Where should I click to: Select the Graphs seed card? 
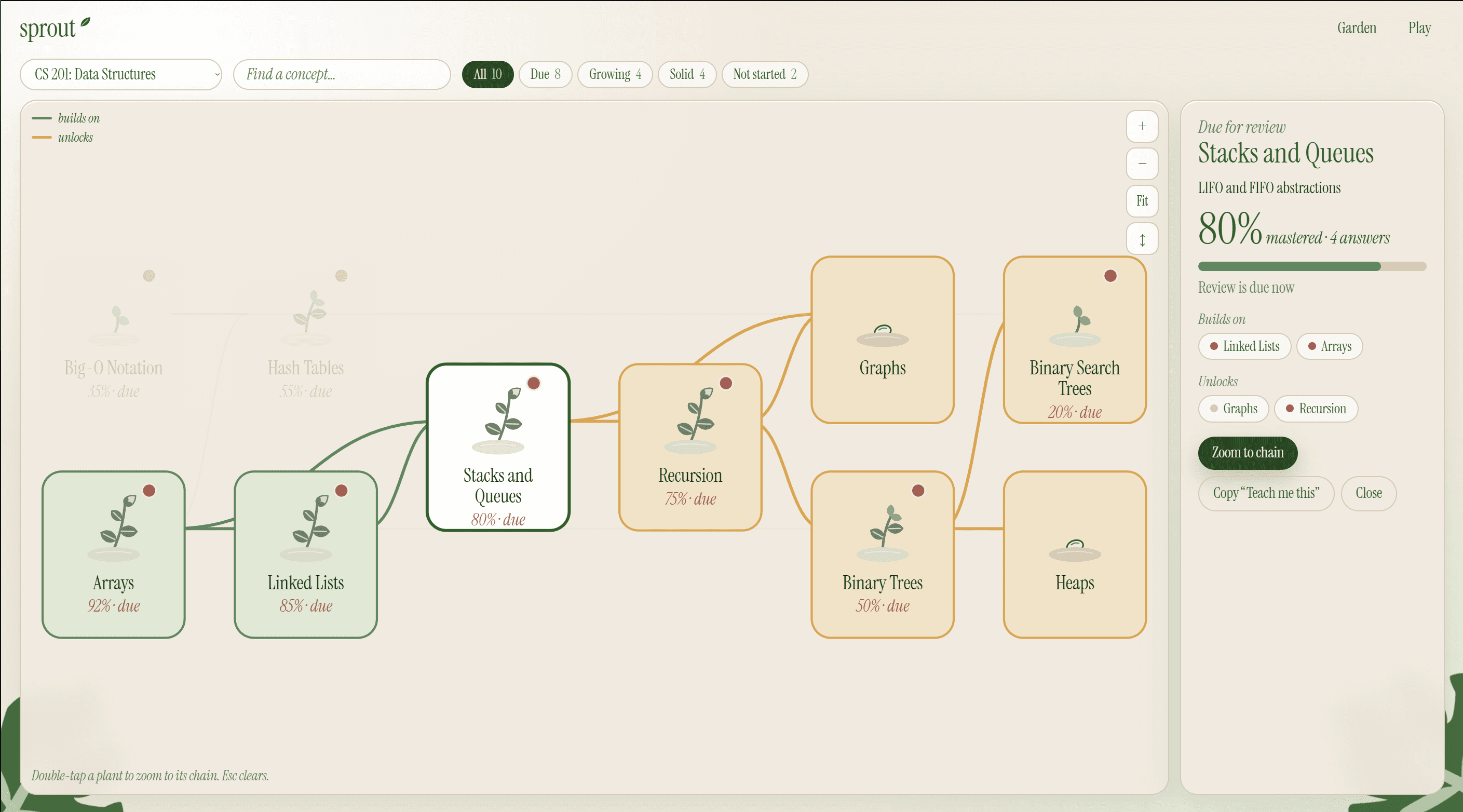pos(883,340)
